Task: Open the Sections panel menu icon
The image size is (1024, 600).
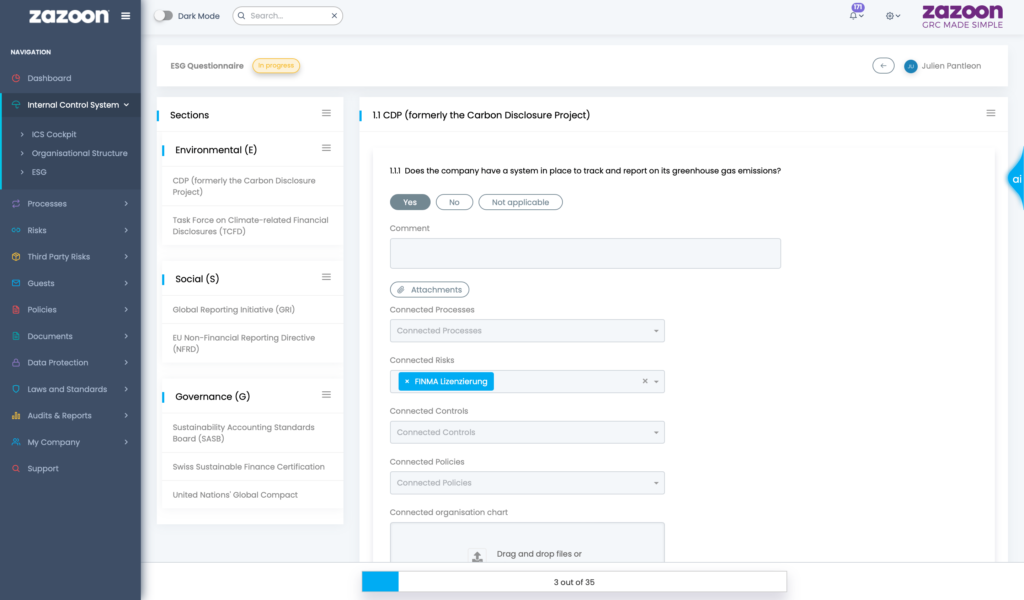Action: tap(327, 114)
